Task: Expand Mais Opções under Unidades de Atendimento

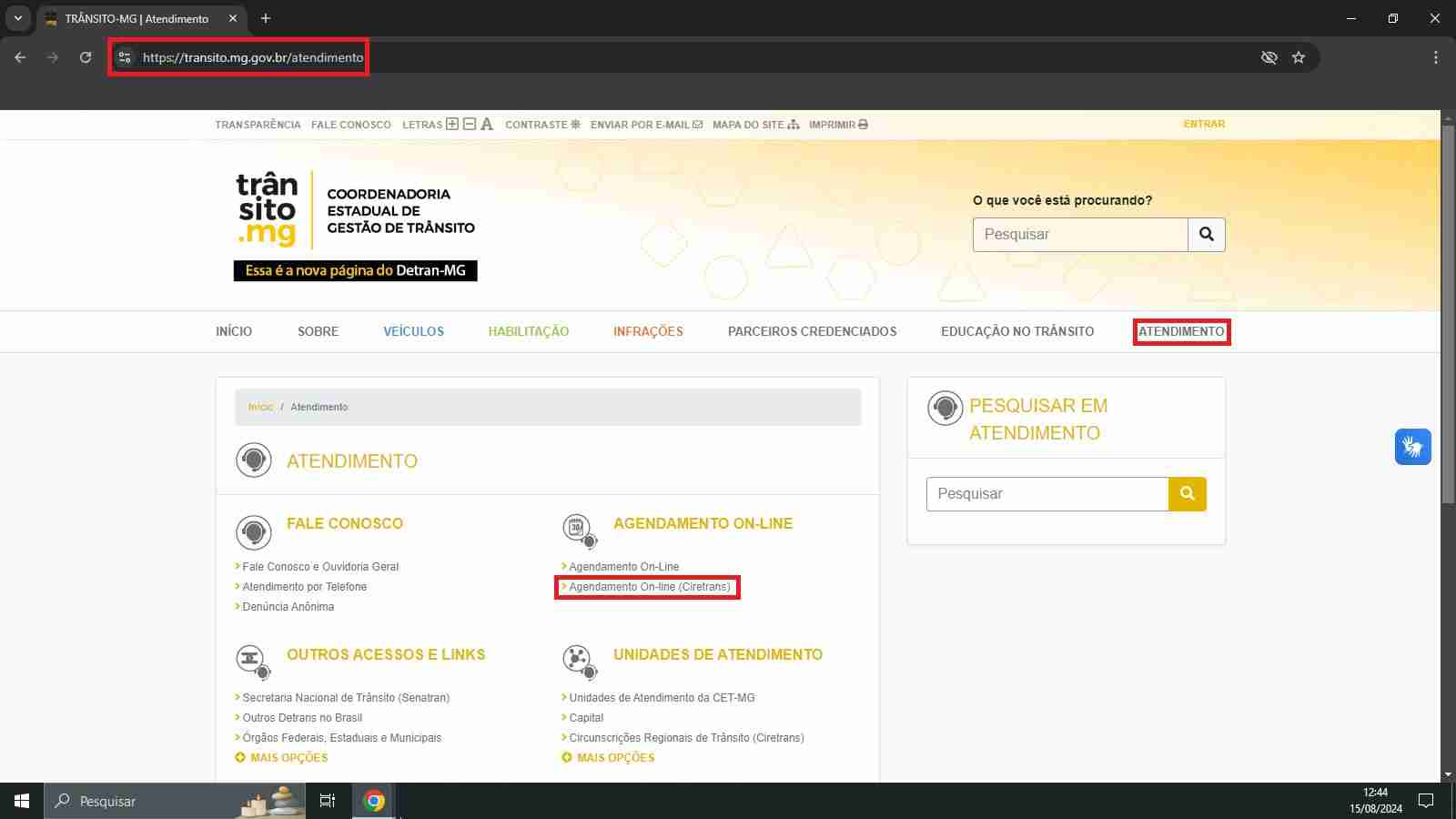Action: point(608,758)
